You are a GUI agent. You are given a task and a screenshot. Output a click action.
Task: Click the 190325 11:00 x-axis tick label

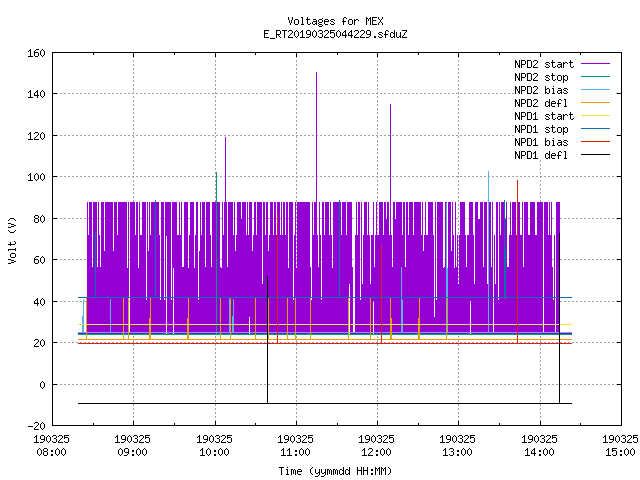(x=295, y=445)
